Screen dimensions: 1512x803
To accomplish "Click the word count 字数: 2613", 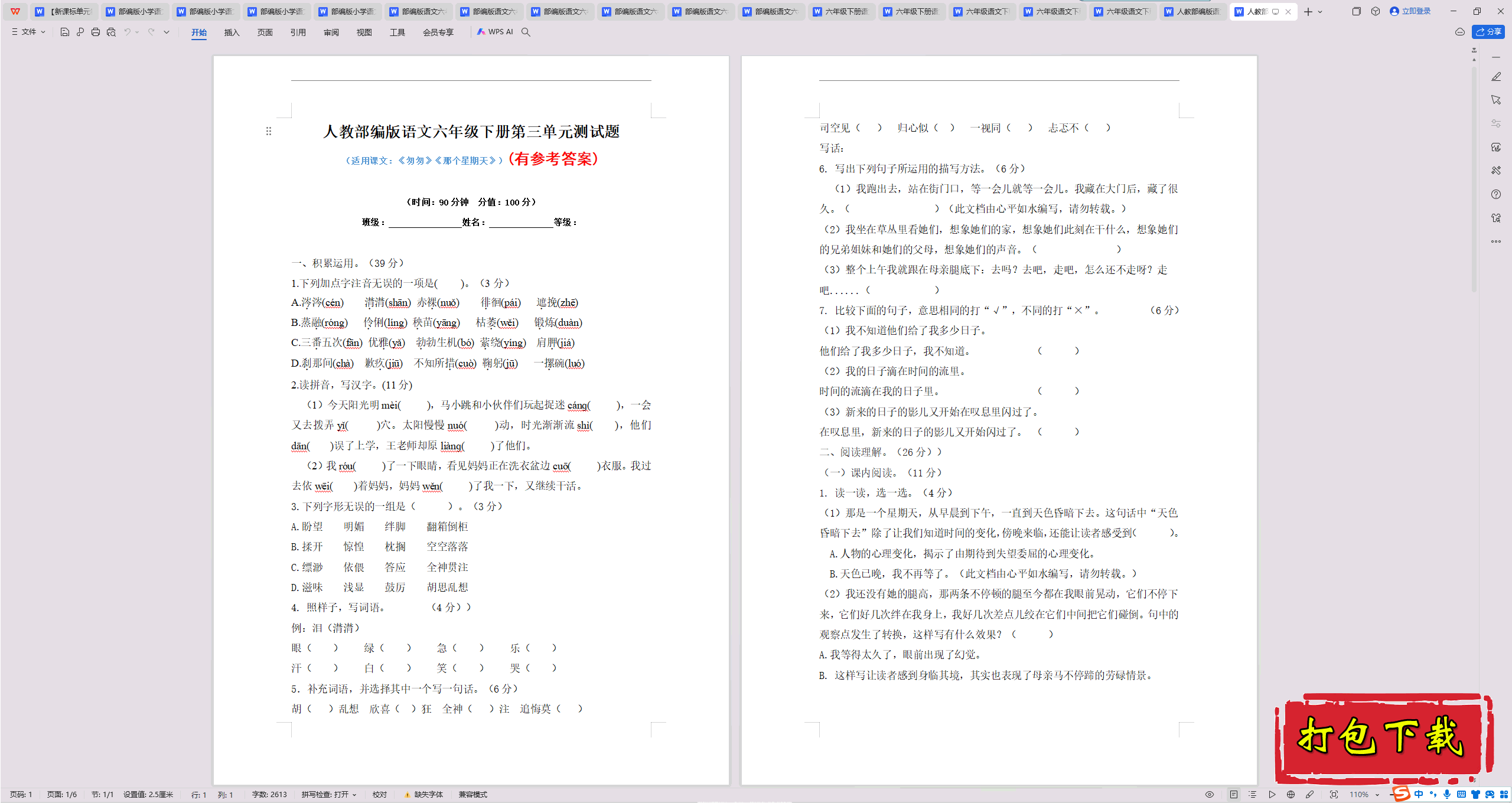I will 269,795.
